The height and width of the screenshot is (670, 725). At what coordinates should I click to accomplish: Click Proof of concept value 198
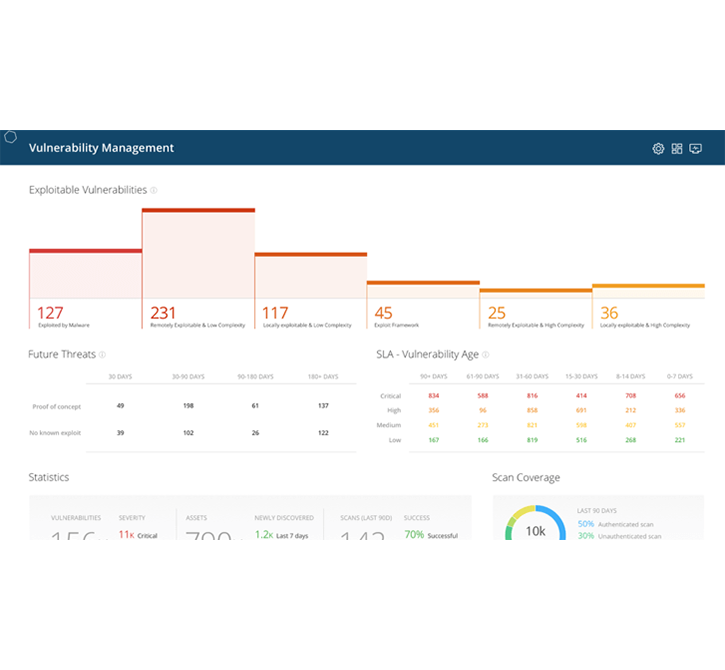188,406
